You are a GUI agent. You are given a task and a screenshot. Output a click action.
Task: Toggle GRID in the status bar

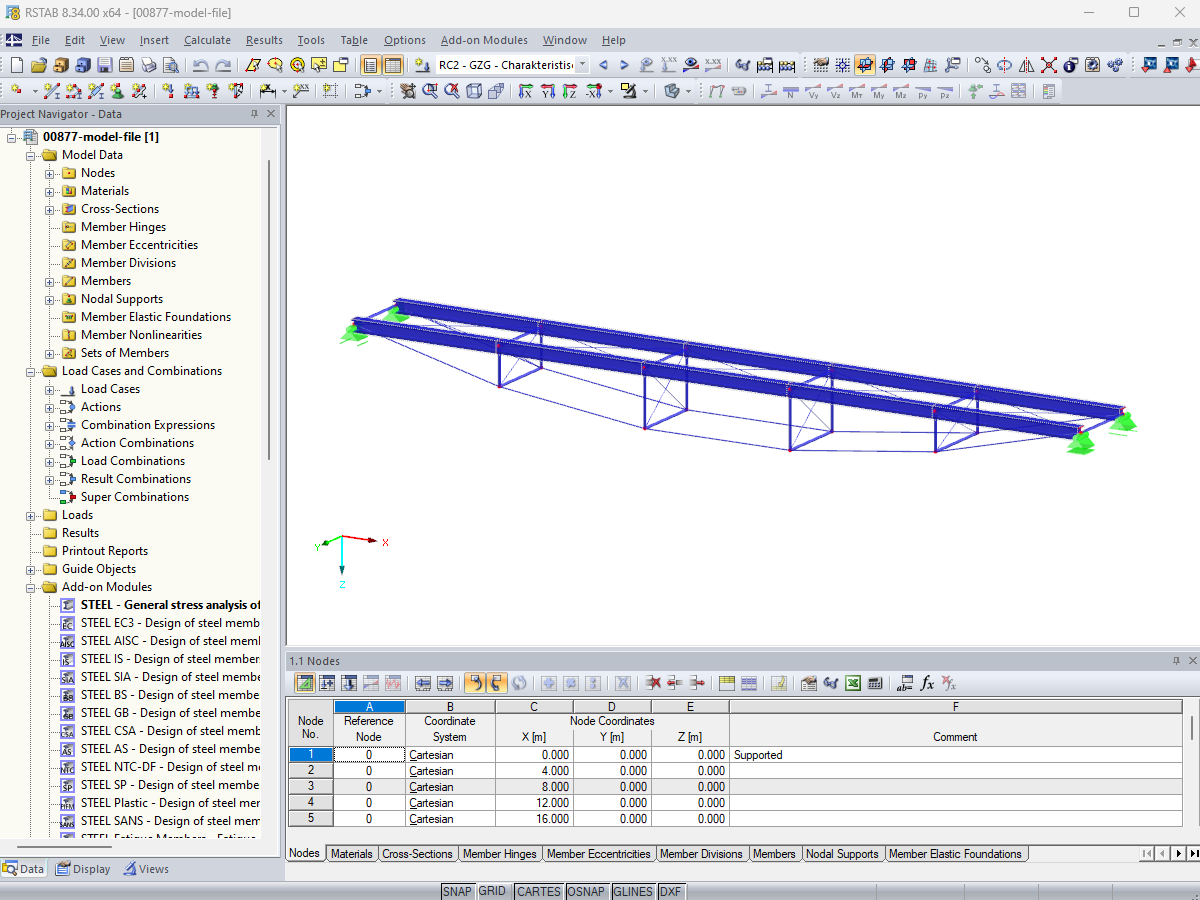pos(492,892)
